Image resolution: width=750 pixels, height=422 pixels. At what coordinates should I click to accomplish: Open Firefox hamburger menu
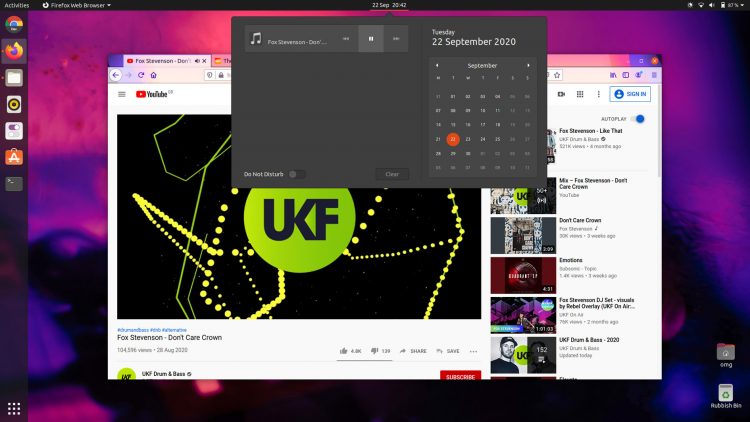pyautogui.click(x=654, y=75)
